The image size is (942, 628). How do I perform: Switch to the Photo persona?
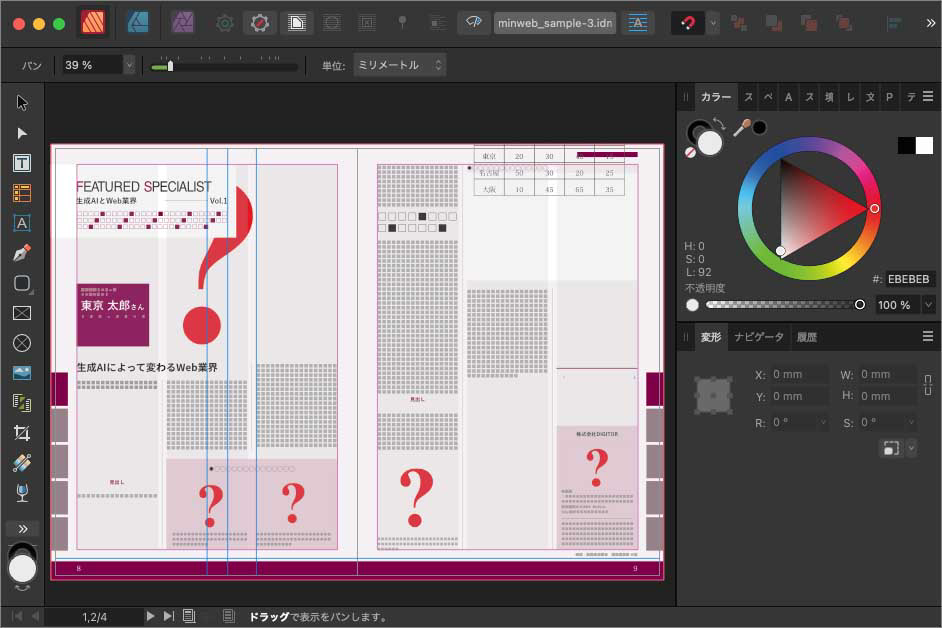click(183, 22)
